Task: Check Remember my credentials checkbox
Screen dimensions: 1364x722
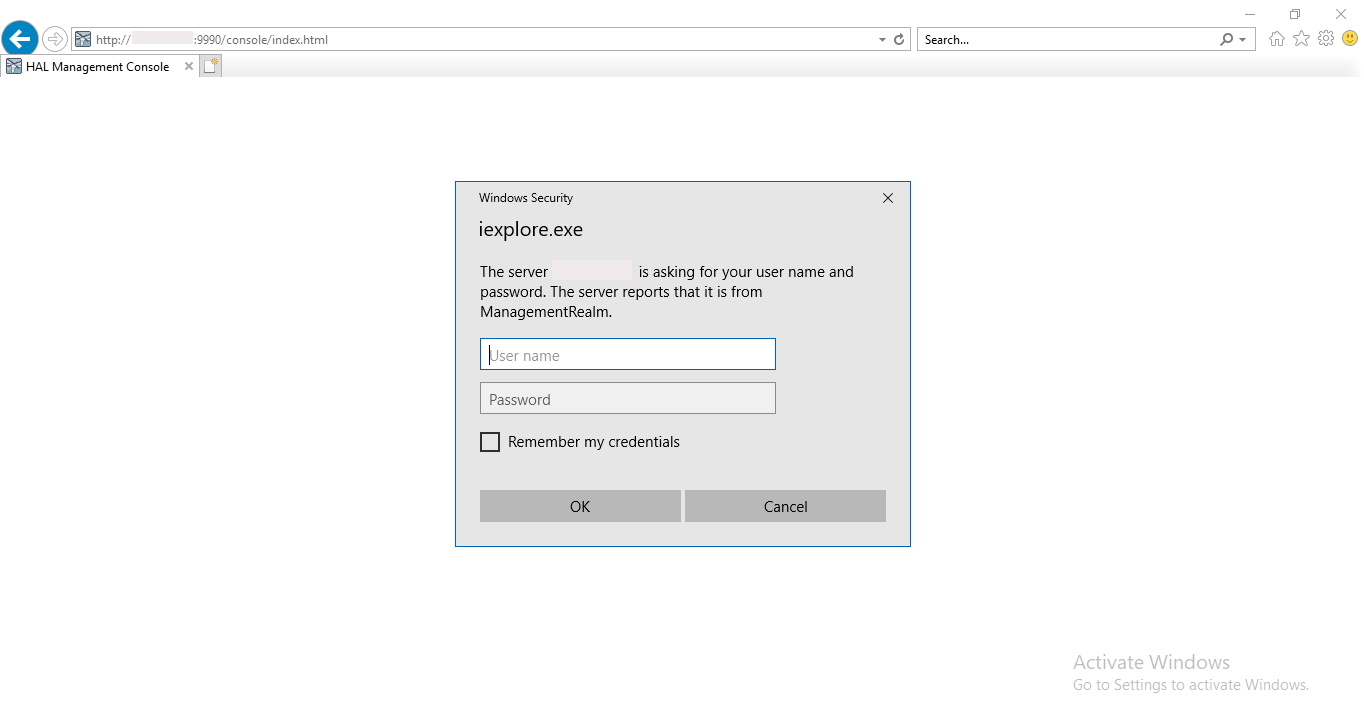Action: pos(490,442)
